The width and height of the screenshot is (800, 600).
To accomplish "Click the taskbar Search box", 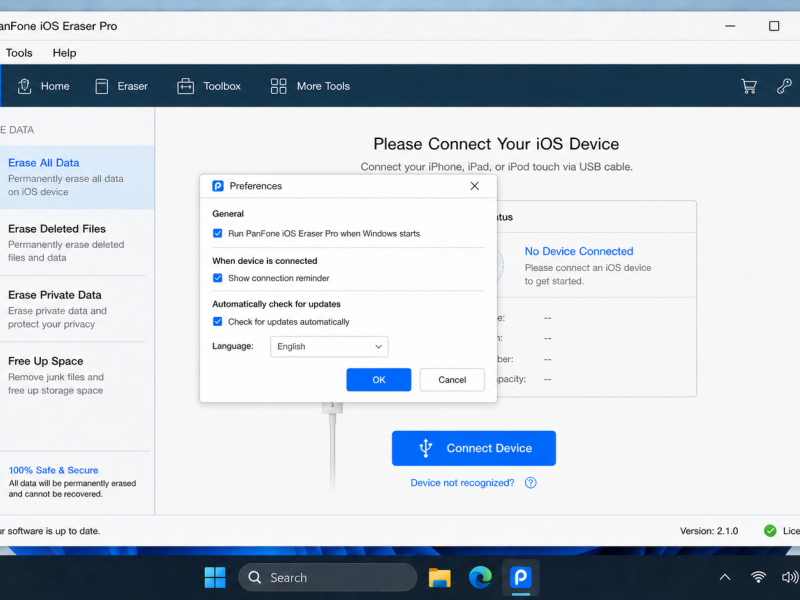I will coord(328,578).
